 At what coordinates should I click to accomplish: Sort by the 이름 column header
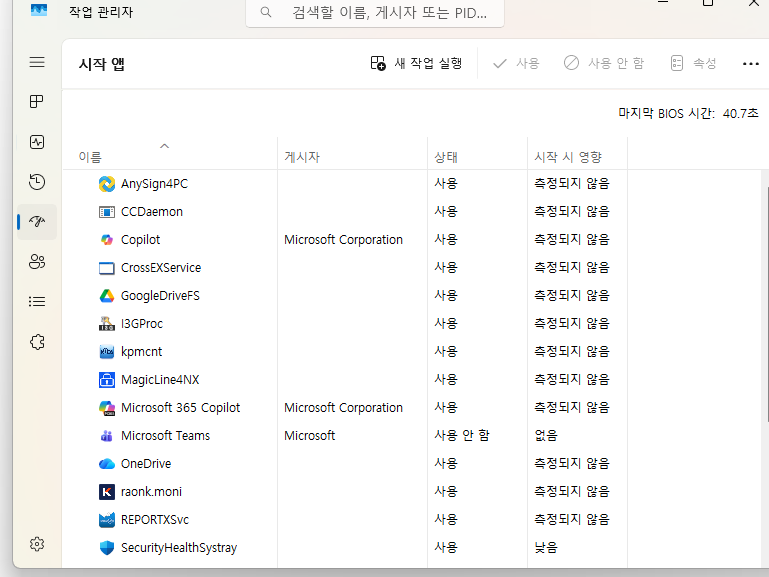(x=170, y=154)
